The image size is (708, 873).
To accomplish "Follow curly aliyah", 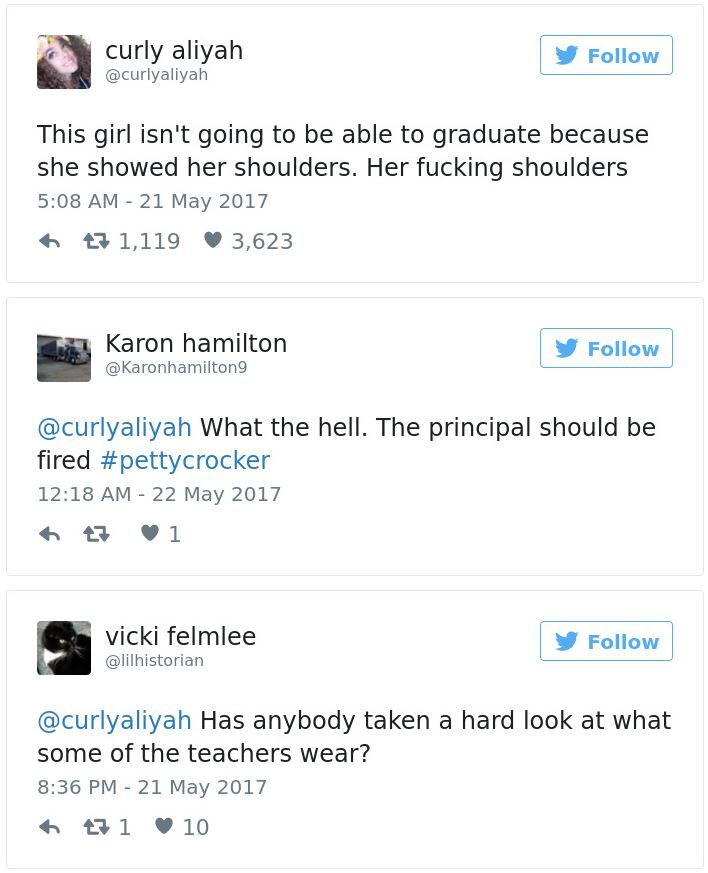I will 606,56.
